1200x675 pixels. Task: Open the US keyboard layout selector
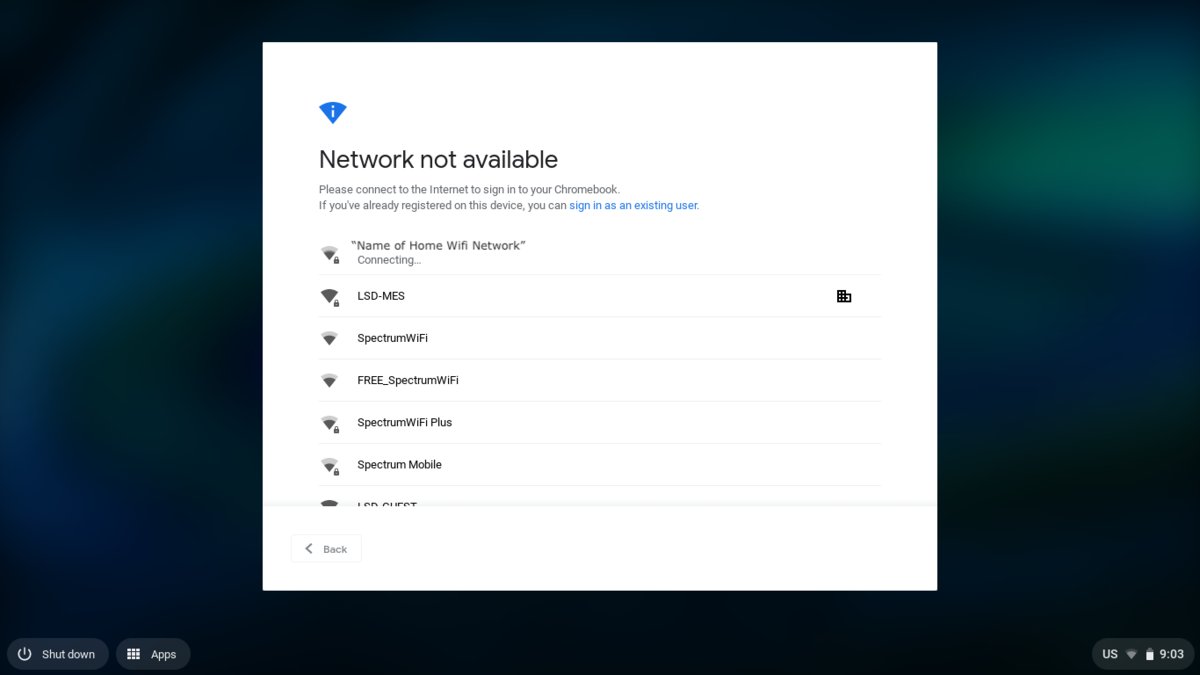(1110, 654)
